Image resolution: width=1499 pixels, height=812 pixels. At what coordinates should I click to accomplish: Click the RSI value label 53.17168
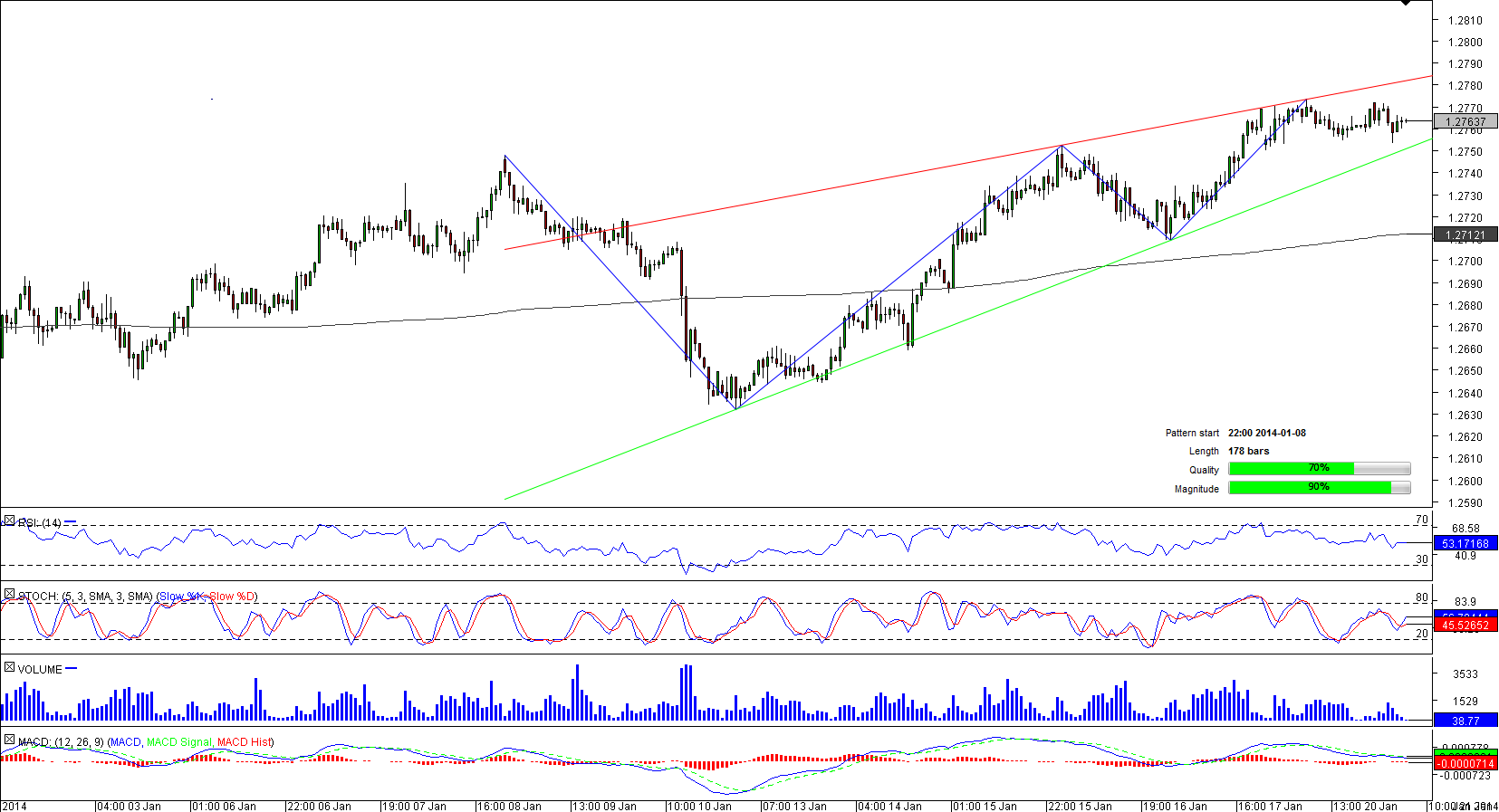[1465, 543]
